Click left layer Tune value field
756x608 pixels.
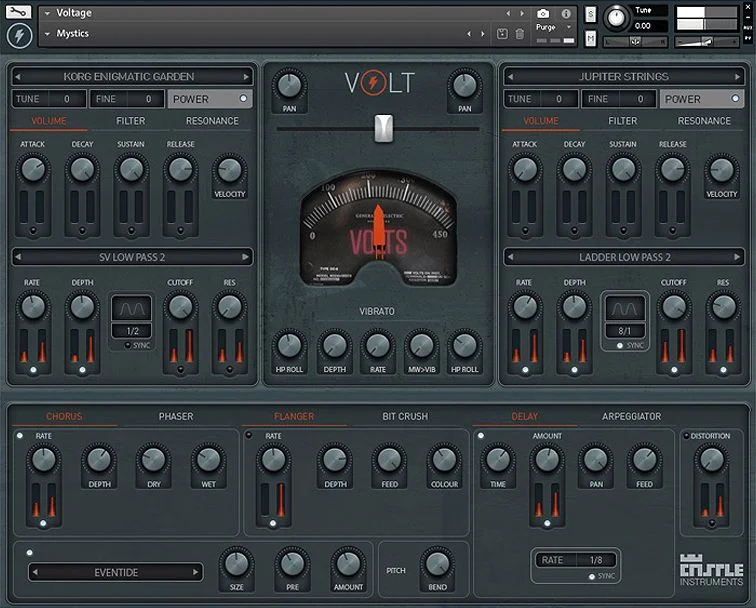tap(49, 99)
